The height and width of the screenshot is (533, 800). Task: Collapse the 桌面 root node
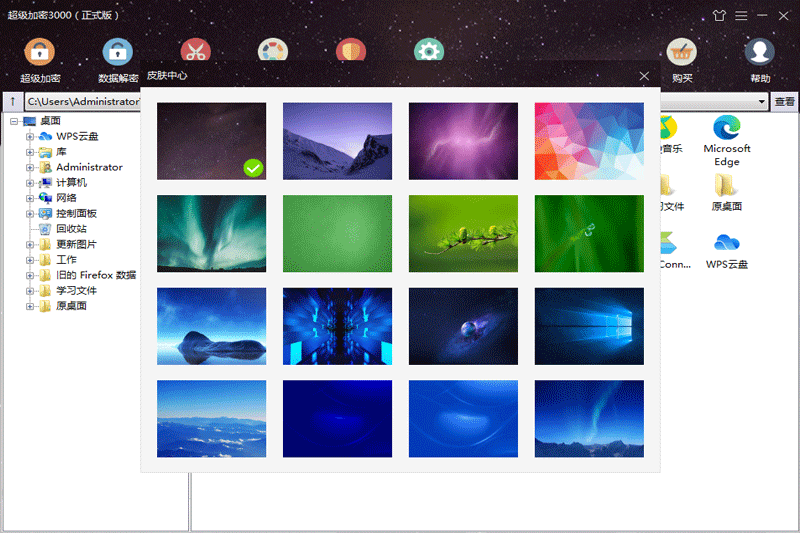[14, 122]
